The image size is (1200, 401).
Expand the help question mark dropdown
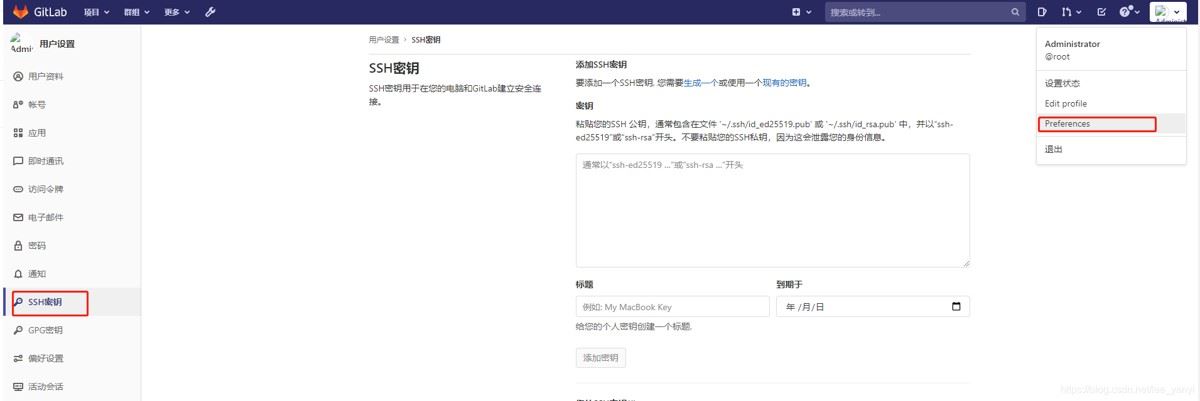click(1130, 12)
